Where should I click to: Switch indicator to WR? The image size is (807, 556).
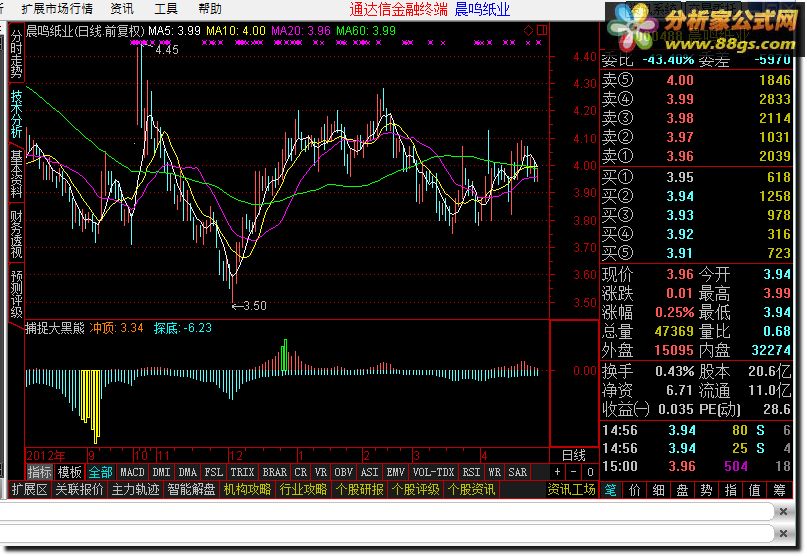coord(494,472)
